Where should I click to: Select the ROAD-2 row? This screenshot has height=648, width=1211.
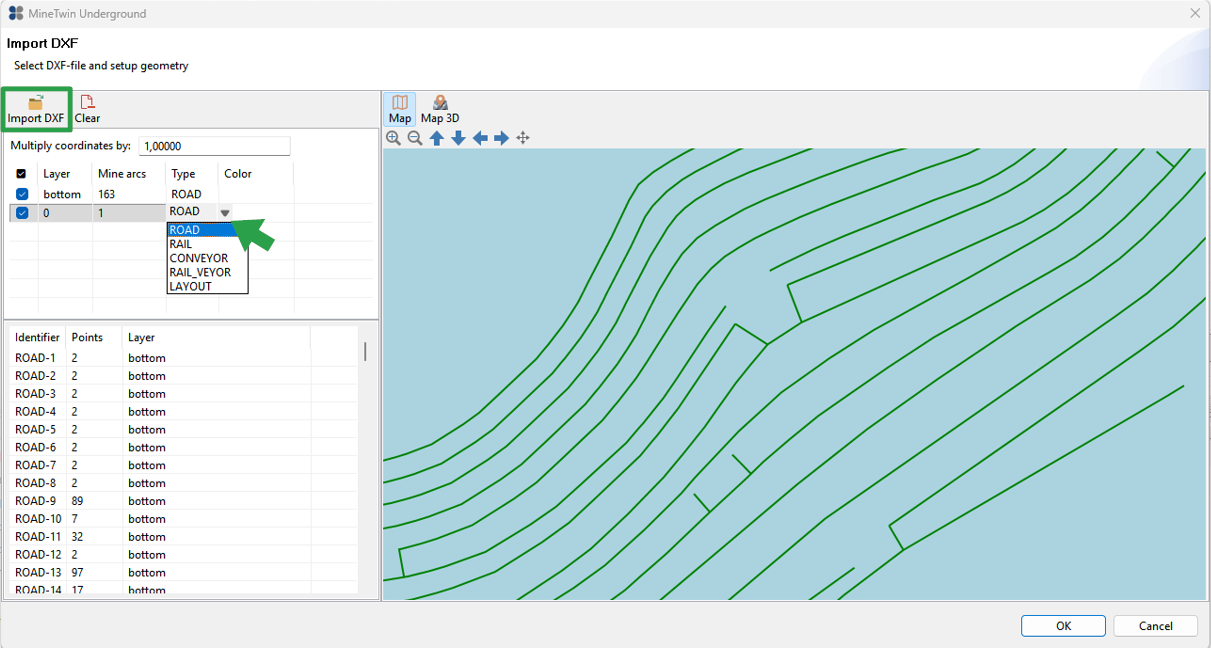(x=184, y=376)
